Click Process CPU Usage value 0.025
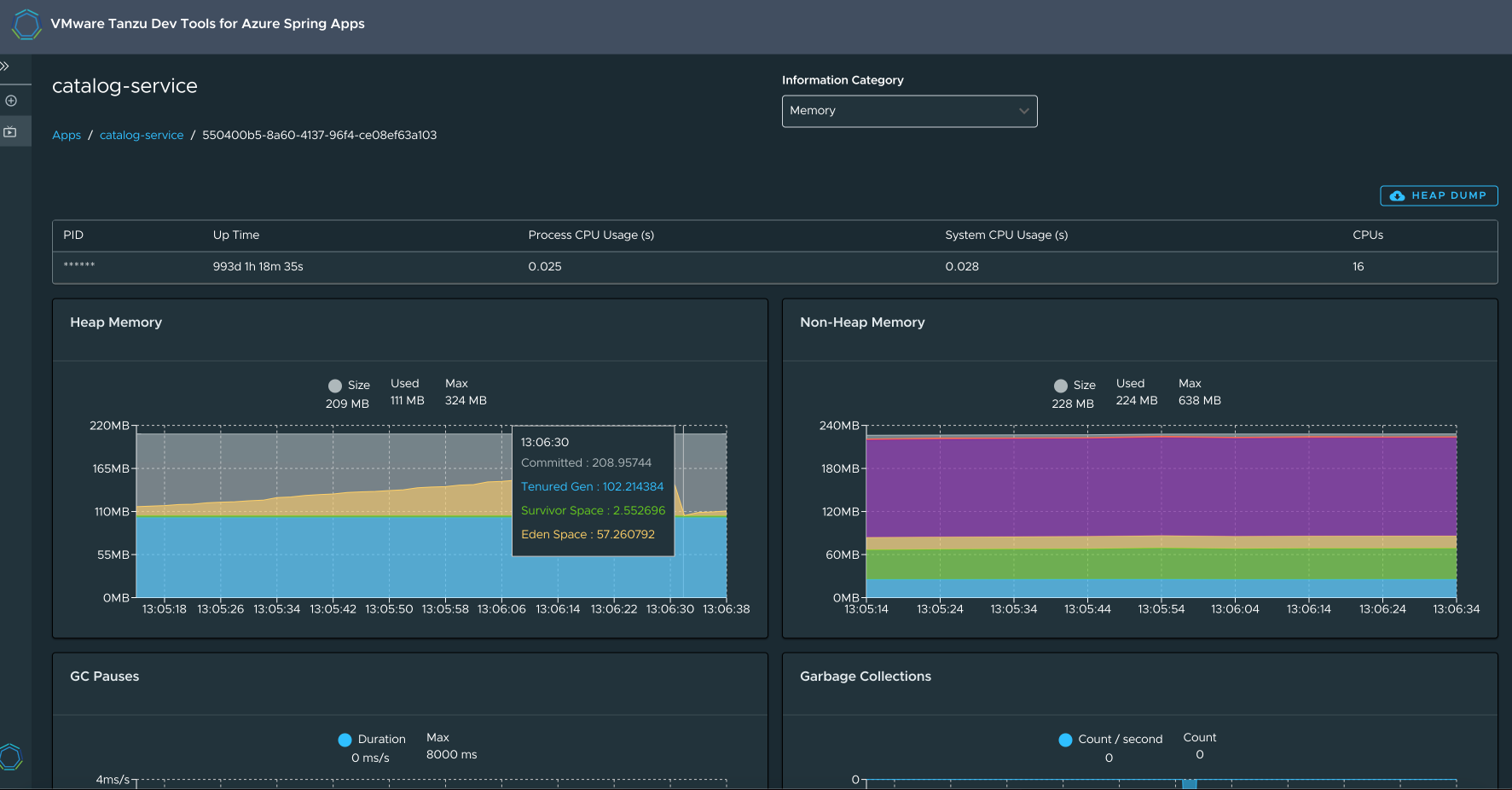Screen dimensions: 1512x790 (545, 266)
